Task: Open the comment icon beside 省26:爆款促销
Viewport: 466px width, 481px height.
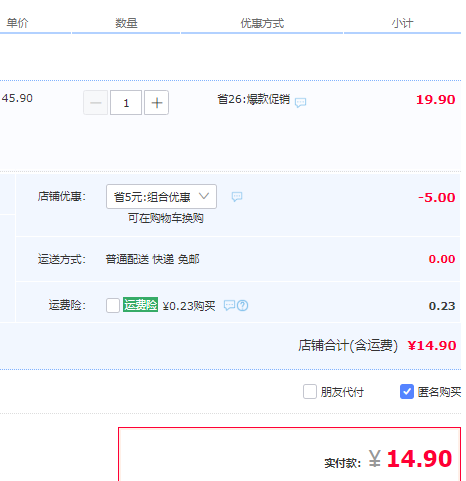Action: click(300, 102)
